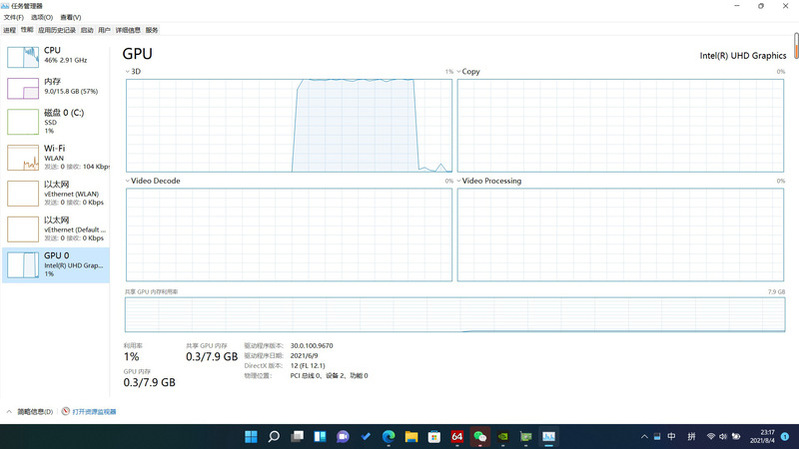Switch to the 服务 tab
Image resolution: width=799 pixels, height=449 pixels.
coord(152,30)
